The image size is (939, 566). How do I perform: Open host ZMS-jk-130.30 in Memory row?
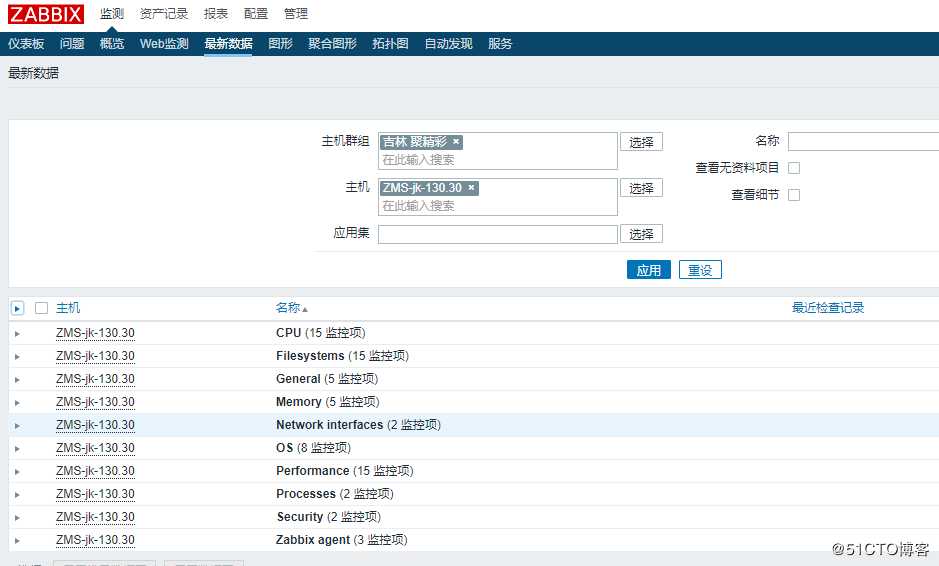(95, 402)
